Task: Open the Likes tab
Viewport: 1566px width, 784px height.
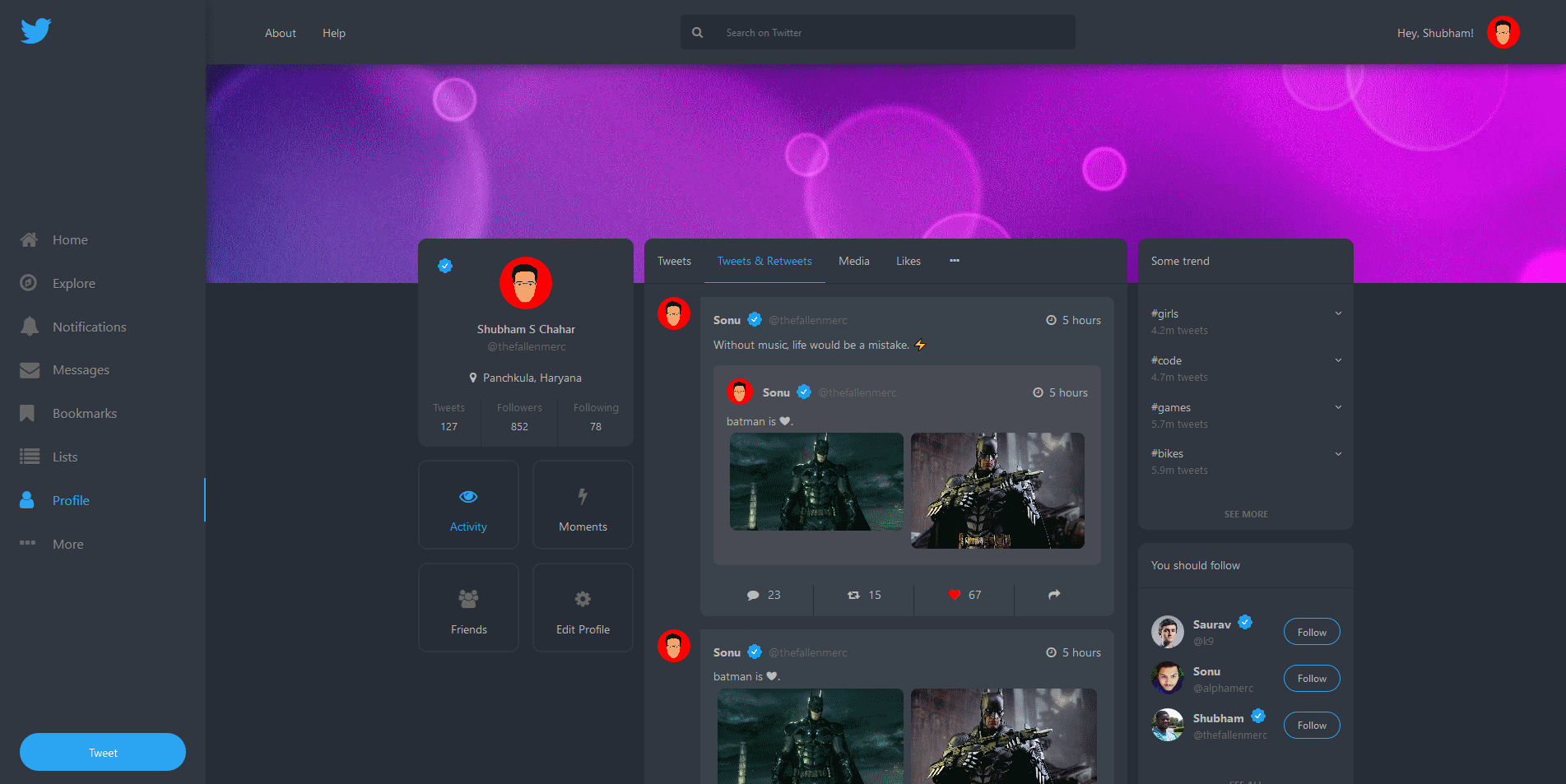Action: [908, 261]
